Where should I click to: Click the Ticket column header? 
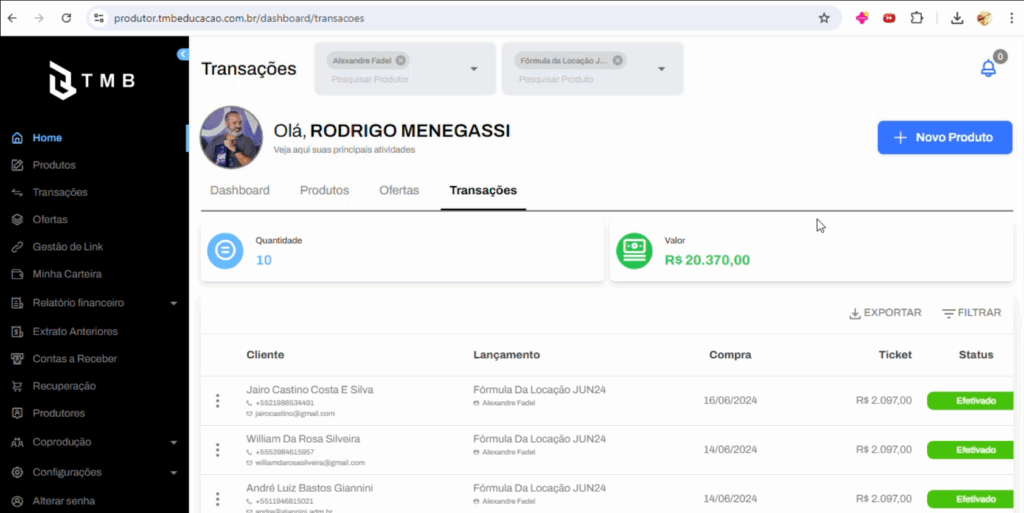click(895, 355)
